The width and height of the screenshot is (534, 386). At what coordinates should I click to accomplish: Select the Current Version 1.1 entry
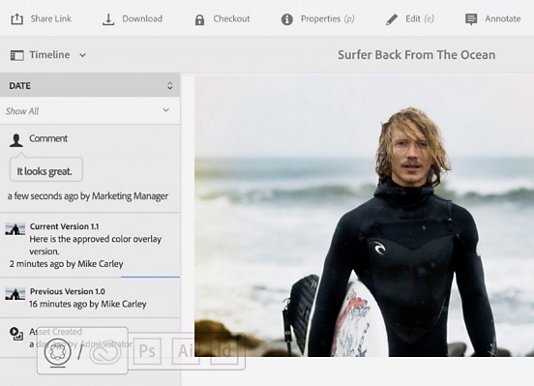point(90,245)
